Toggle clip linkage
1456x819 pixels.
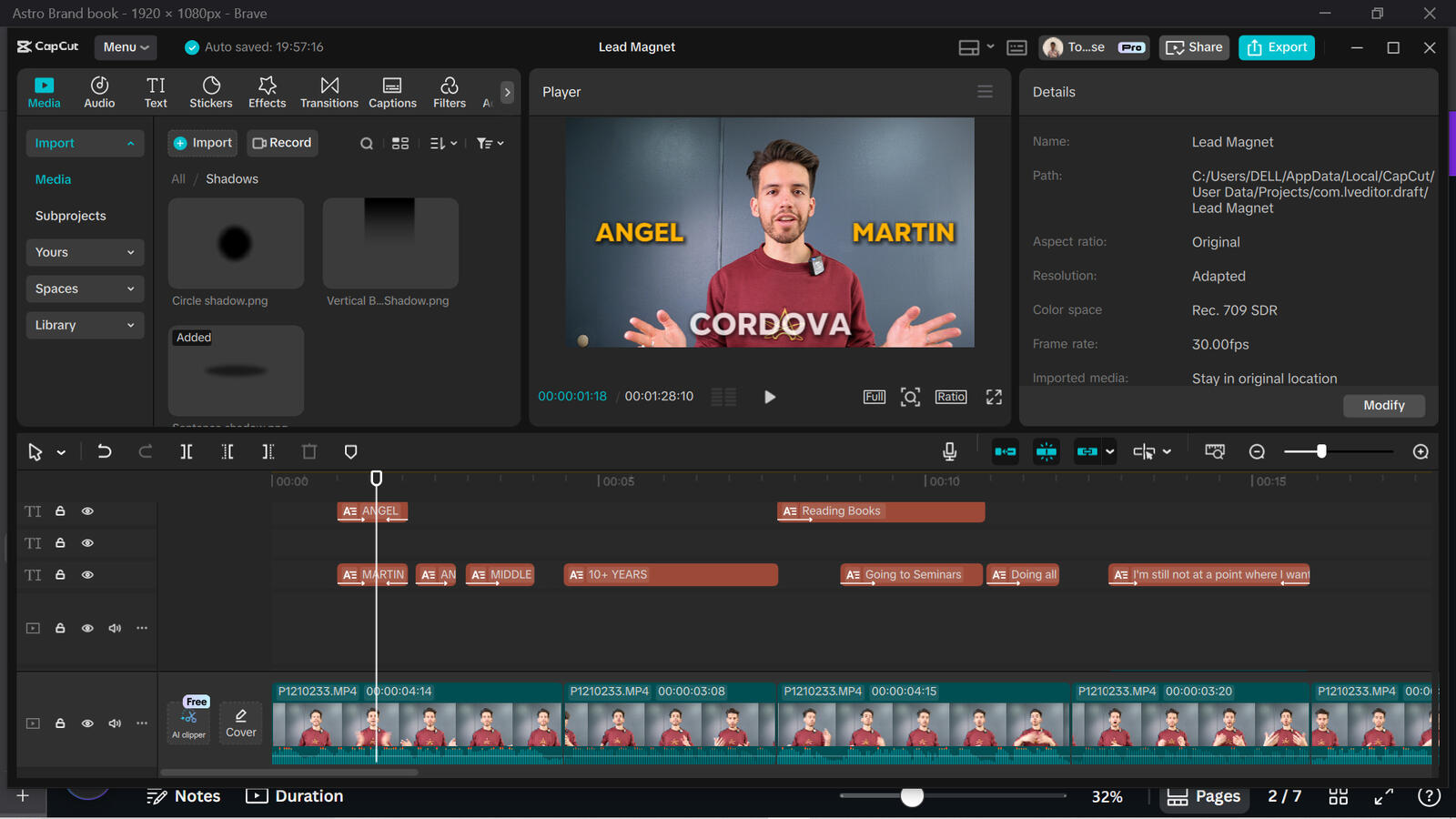[x=1087, y=451]
